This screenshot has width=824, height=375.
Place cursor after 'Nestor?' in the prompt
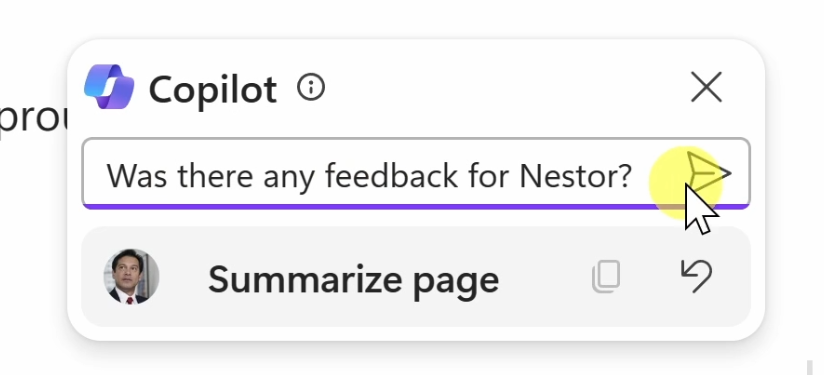coord(634,175)
